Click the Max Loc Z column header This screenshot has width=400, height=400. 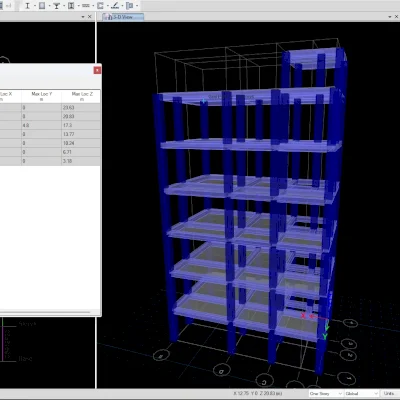coord(82,96)
